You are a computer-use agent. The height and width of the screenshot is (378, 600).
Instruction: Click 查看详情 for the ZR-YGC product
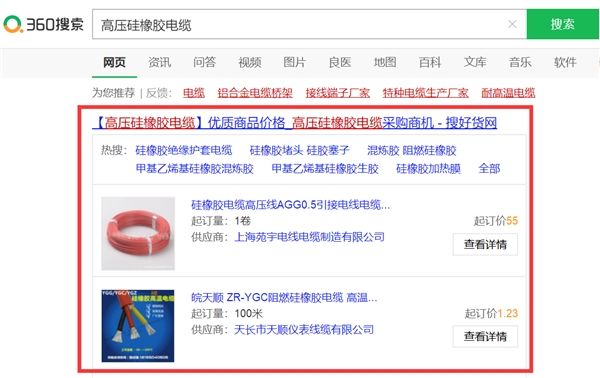point(485,336)
